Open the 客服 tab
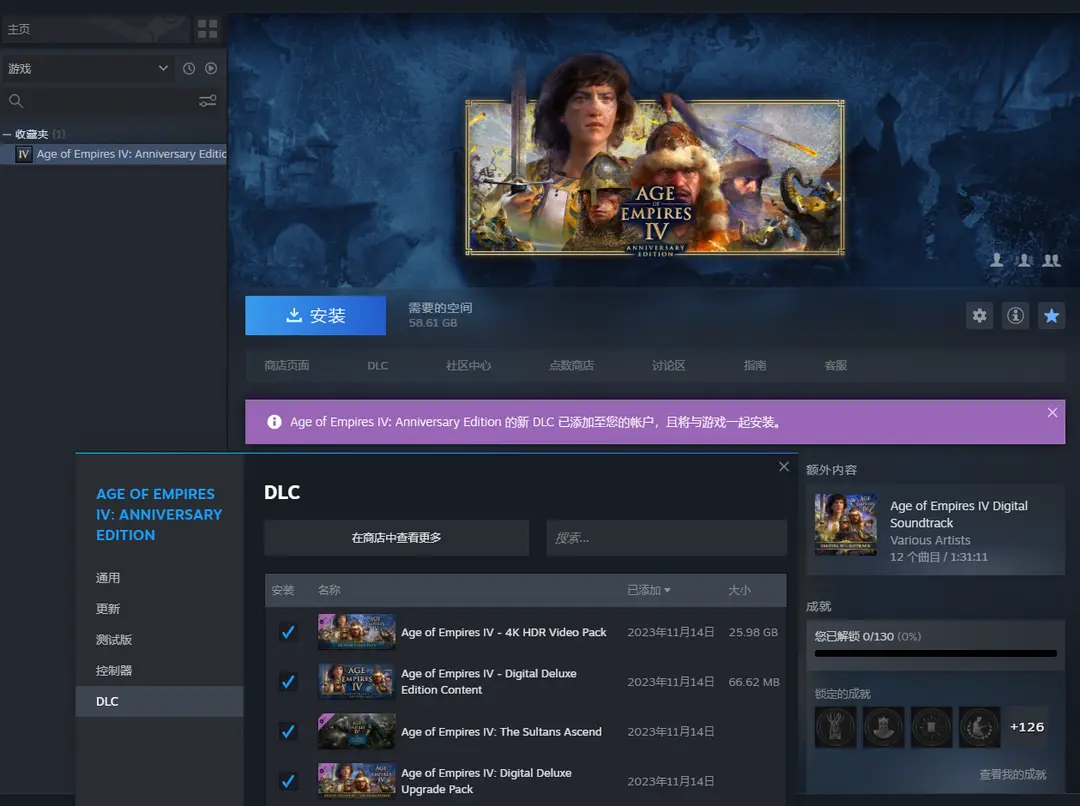Viewport: 1080px width, 806px height. click(x=835, y=365)
